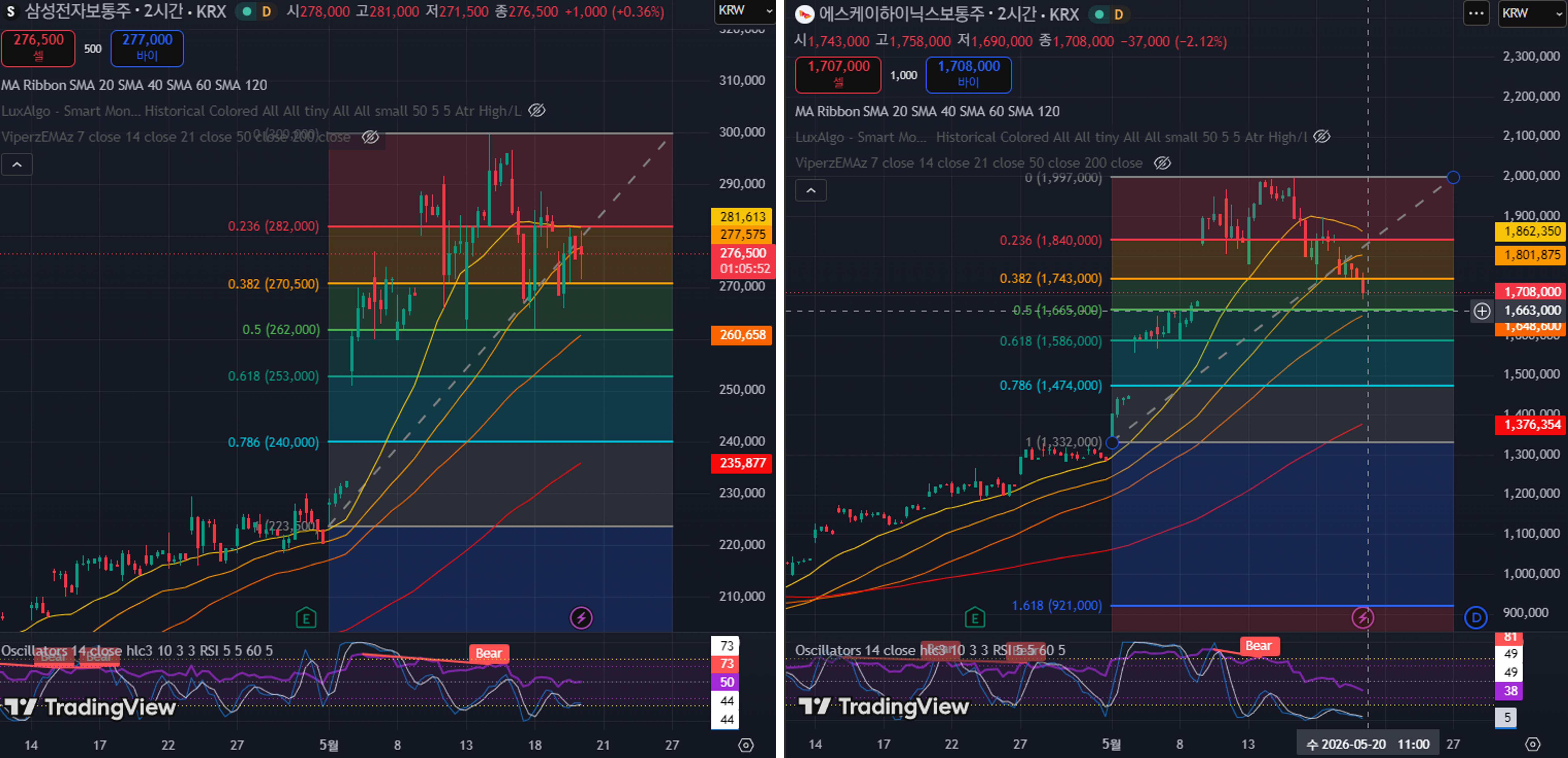Open the three-dot more menu
1568x758 pixels.
(x=1477, y=13)
